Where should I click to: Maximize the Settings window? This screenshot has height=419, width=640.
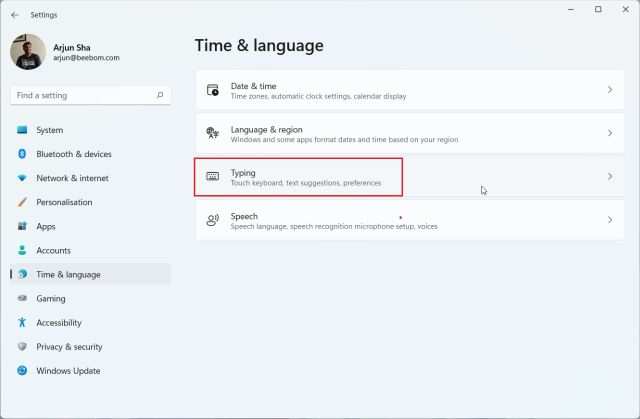pyautogui.click(x=598, y=9)
